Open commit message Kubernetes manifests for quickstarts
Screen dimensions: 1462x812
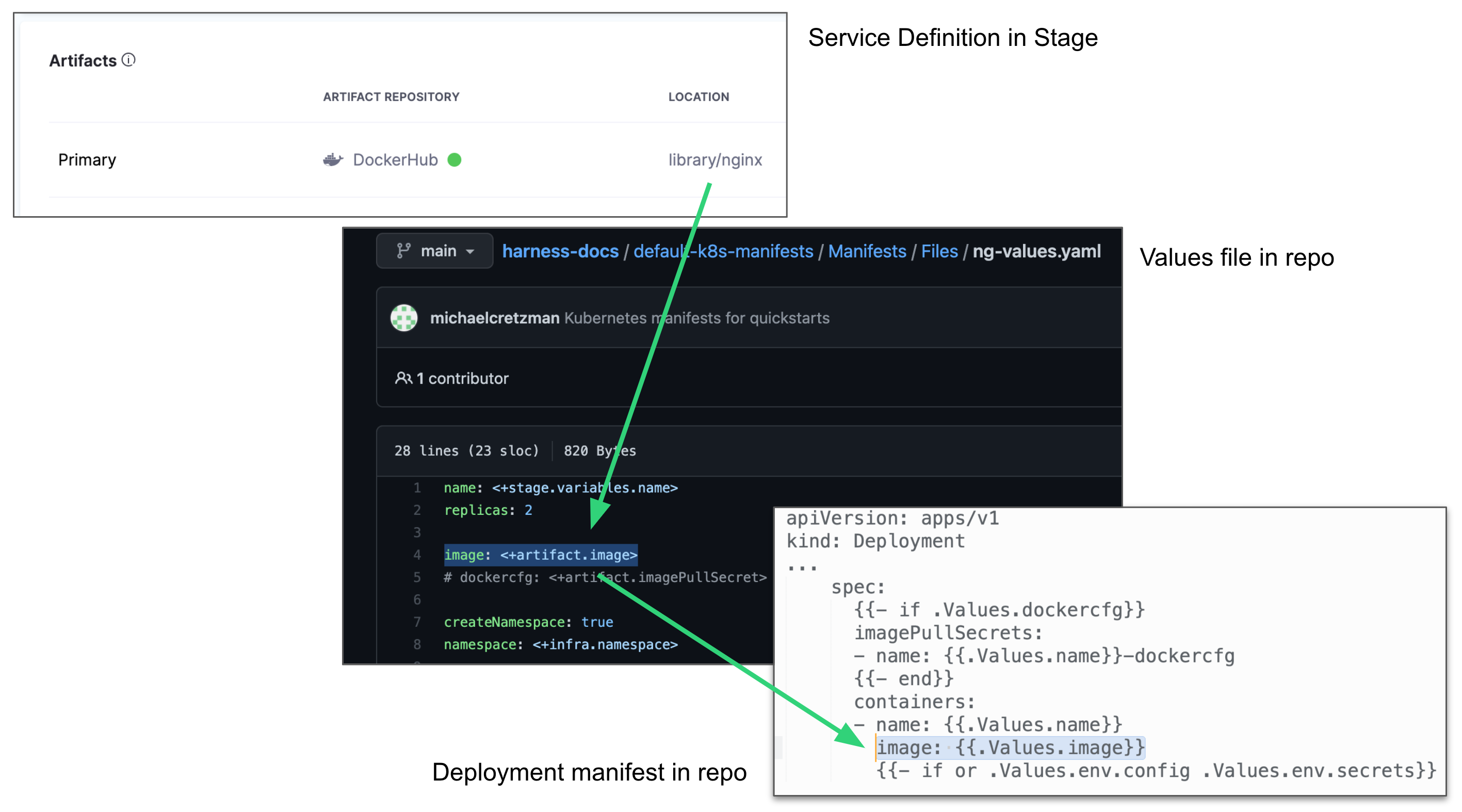pyautogui.click(x=696, y=318)
